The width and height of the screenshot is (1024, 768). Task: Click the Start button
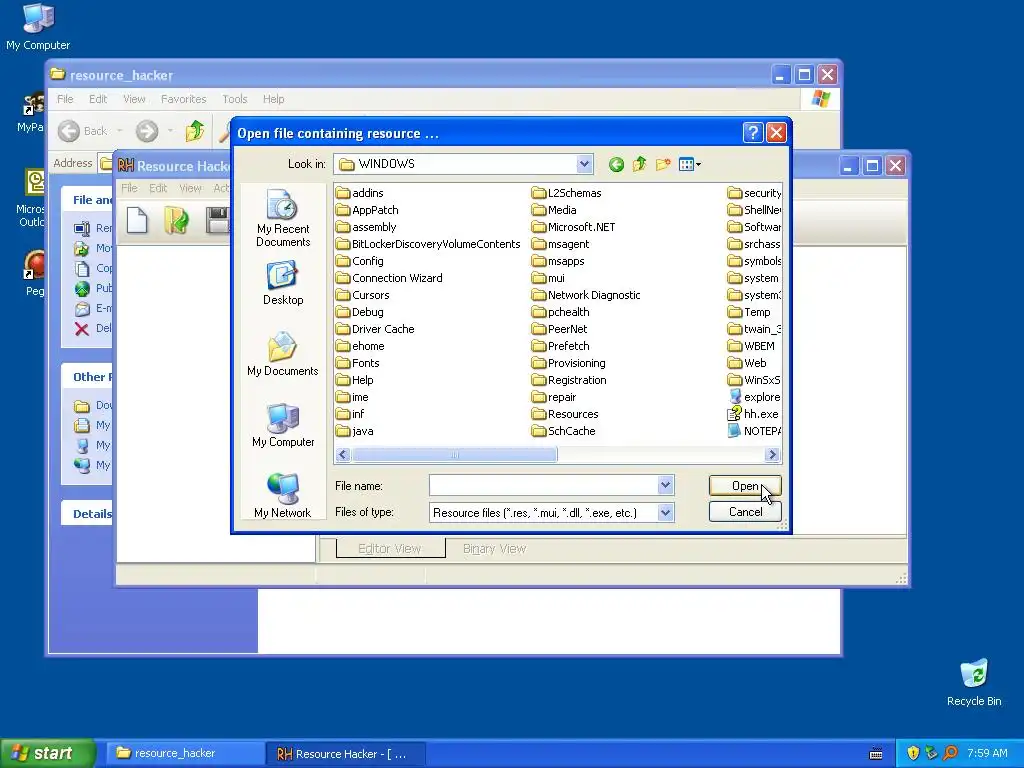pos(47,753)
